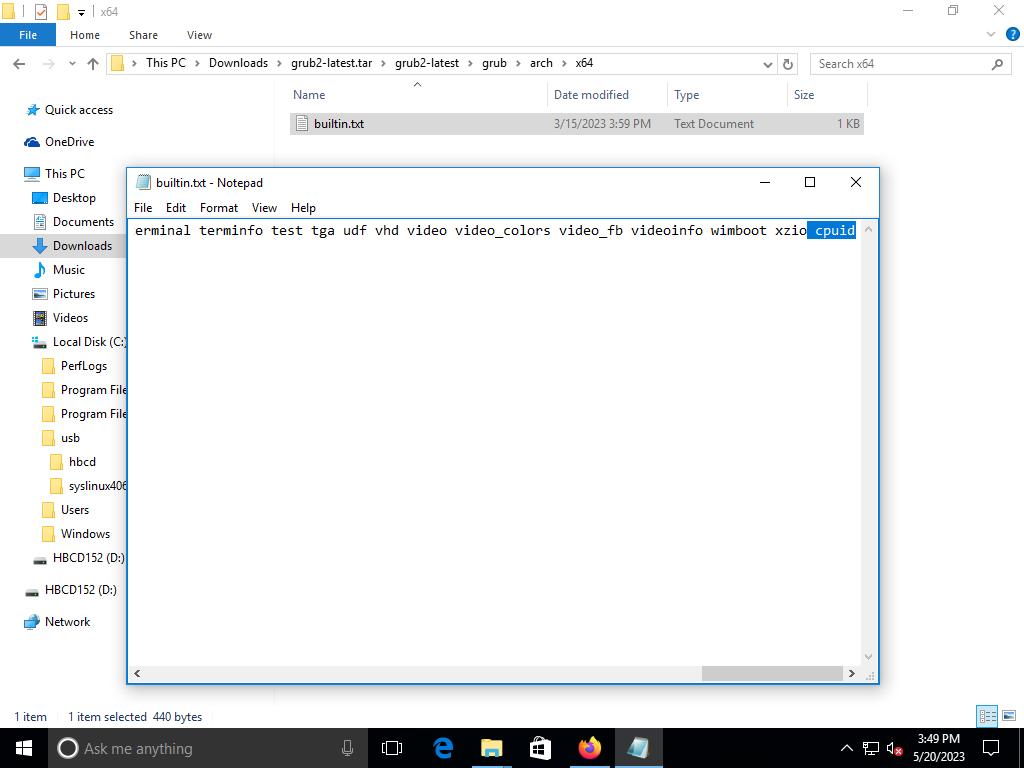Open Task View on the taskbar

[392, 748]
